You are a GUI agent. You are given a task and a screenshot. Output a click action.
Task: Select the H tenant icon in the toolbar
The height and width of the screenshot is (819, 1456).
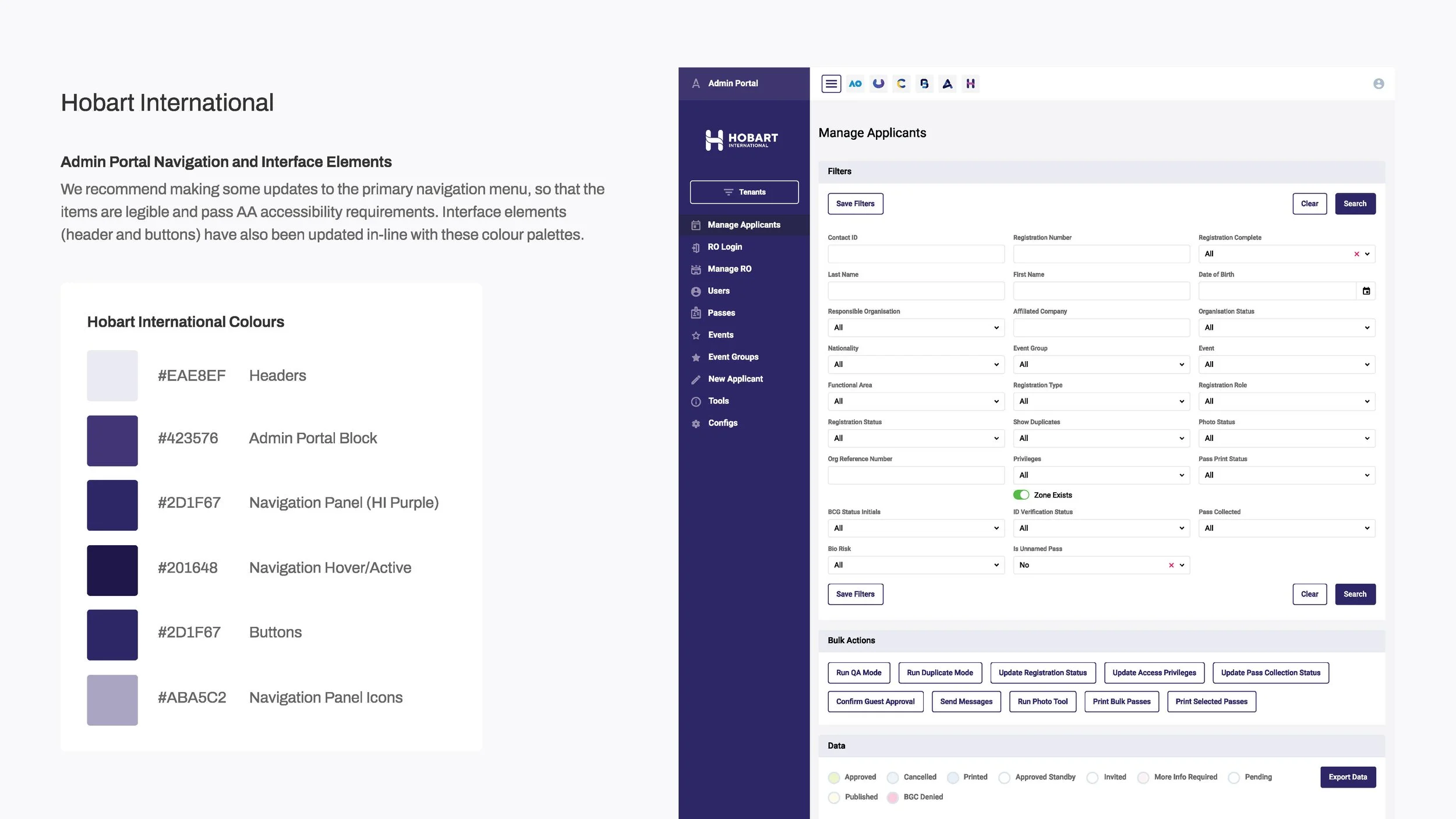point(970,83)
